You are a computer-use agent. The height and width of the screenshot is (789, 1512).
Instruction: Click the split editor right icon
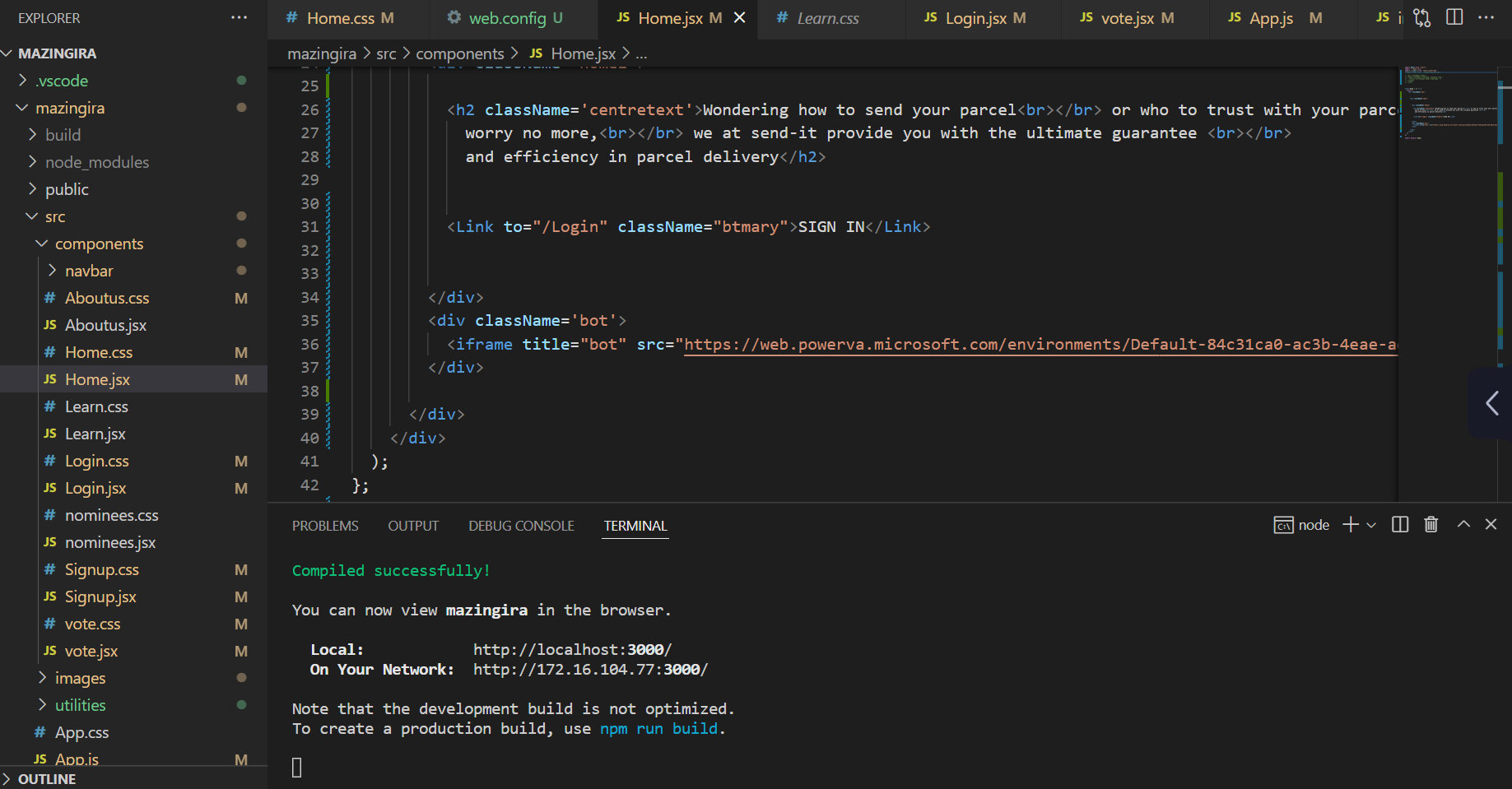[x=1454, y=17]
